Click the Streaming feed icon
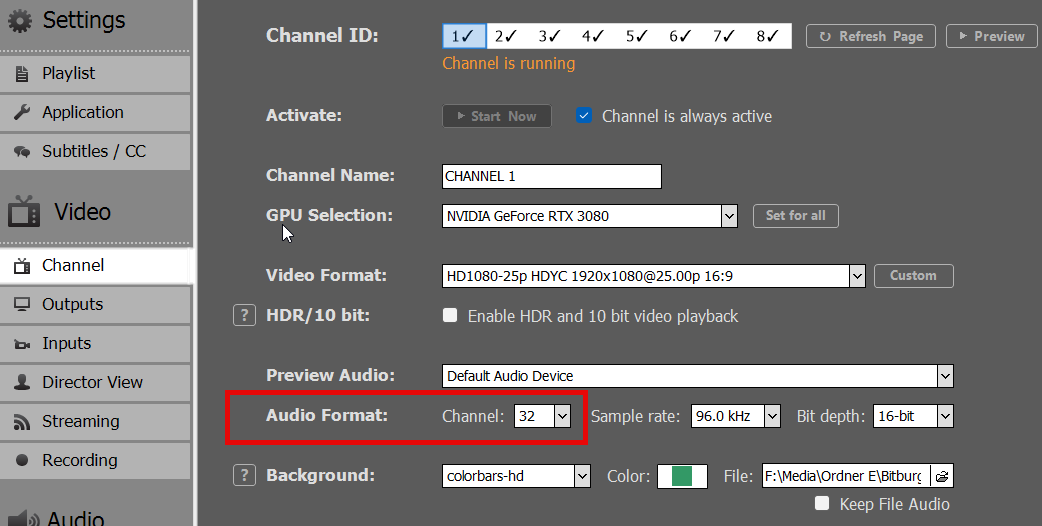The height and width of the screenshot is (526, 1042). pos(22,422)
